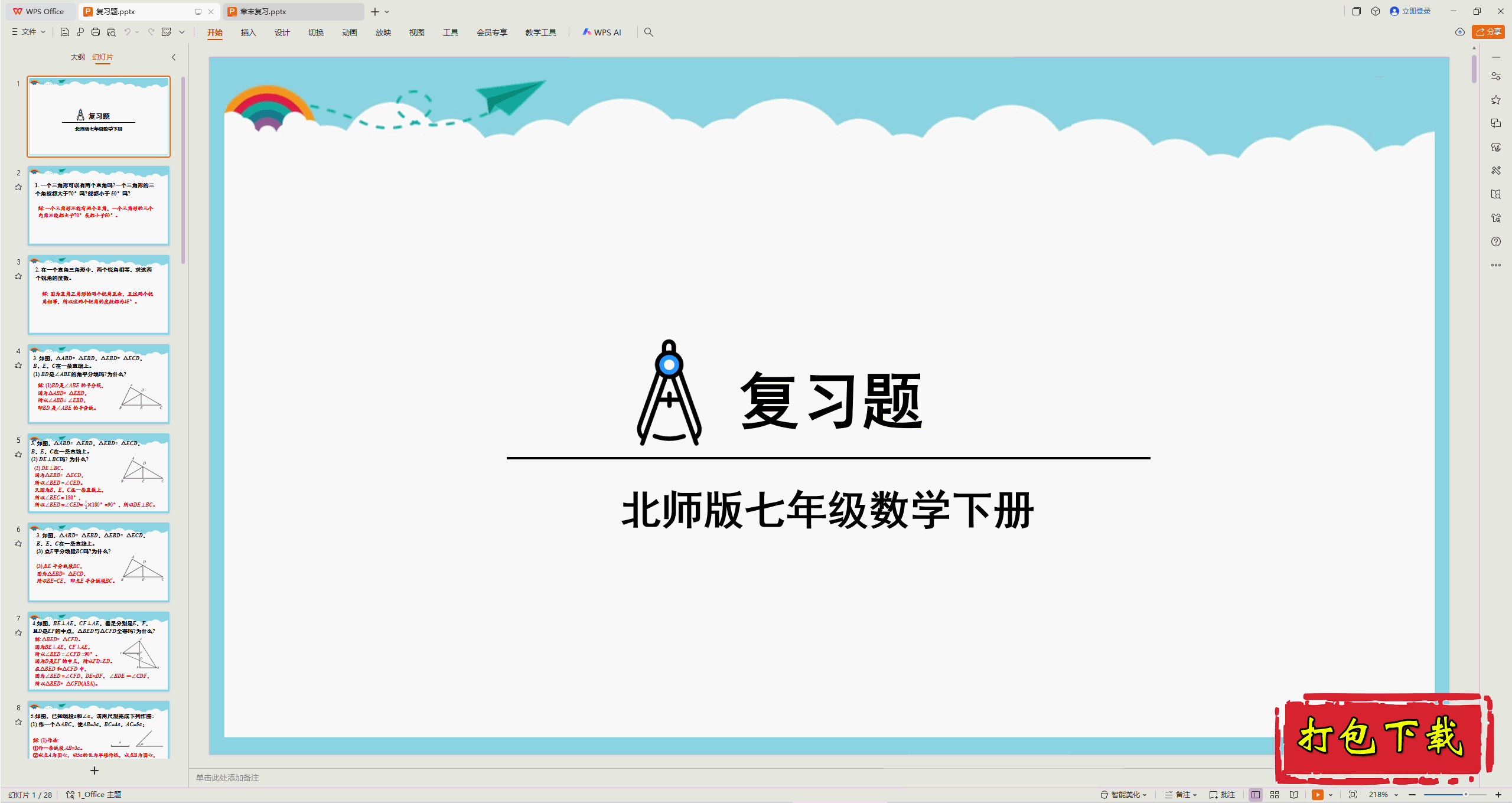The height and width of the screenshot is (803, 1512).
Task: Click the WPS AI button
Action: pos(602,32)
